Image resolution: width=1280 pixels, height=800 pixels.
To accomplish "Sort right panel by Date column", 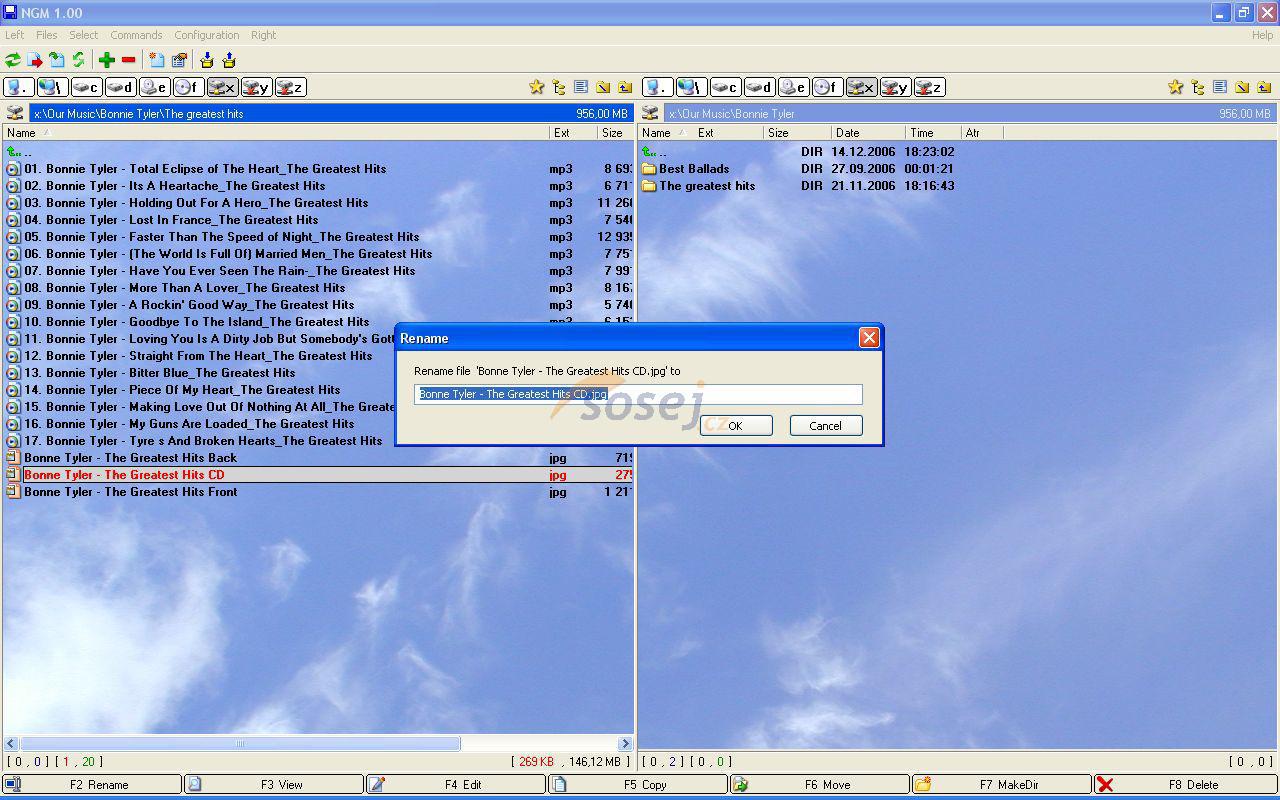I will pos(868,132).
